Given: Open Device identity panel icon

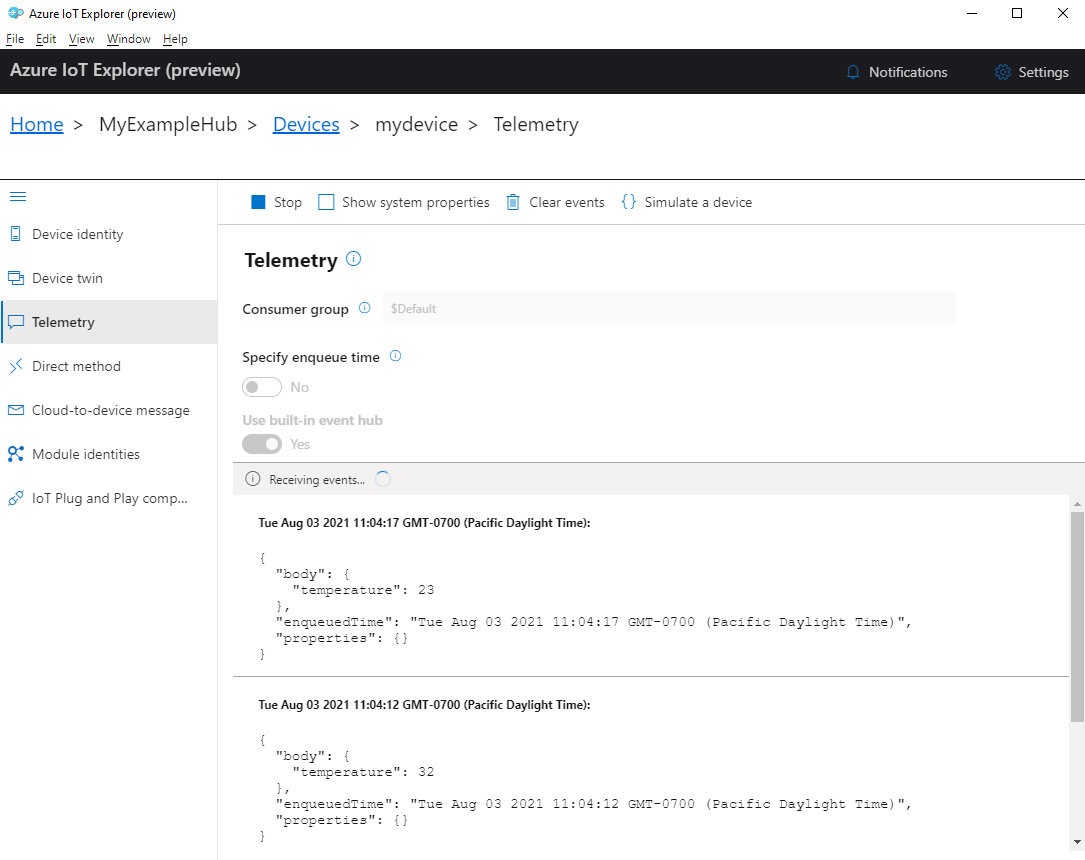Looking at the screenshot, I should (16, 233).
